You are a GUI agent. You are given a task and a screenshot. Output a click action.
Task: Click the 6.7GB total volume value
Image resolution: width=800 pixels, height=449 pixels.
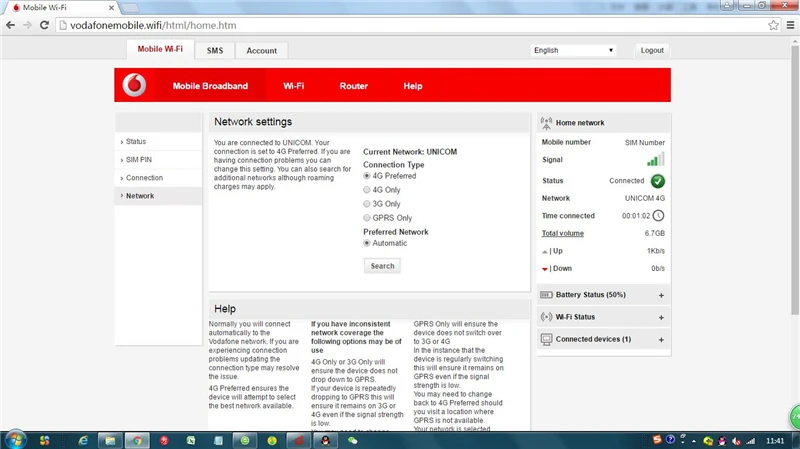[655, 233]
